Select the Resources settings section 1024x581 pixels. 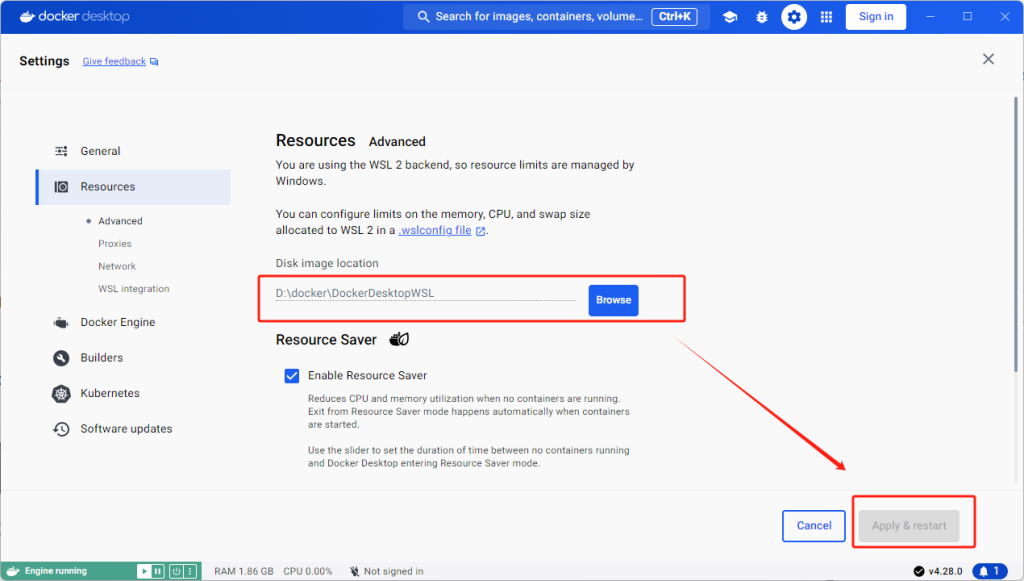(x=133, y=187)
